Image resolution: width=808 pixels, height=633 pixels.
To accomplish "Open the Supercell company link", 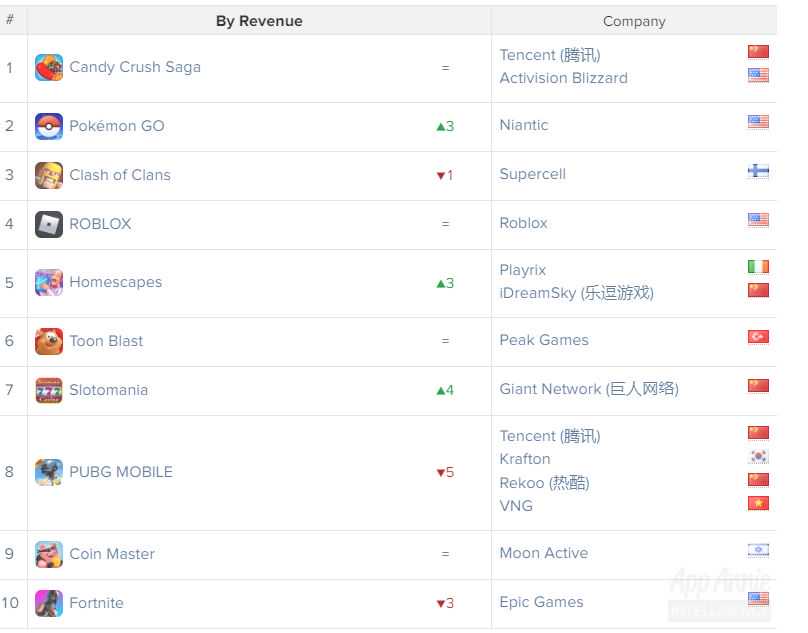I will coord(533,174).
